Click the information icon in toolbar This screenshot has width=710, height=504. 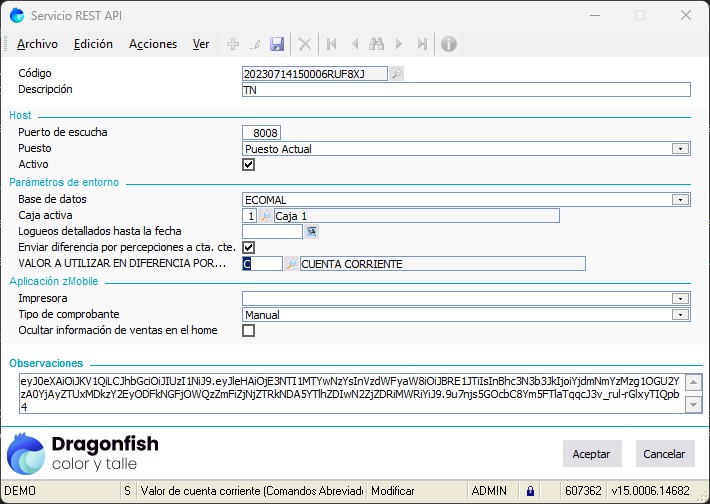point(449,44)
